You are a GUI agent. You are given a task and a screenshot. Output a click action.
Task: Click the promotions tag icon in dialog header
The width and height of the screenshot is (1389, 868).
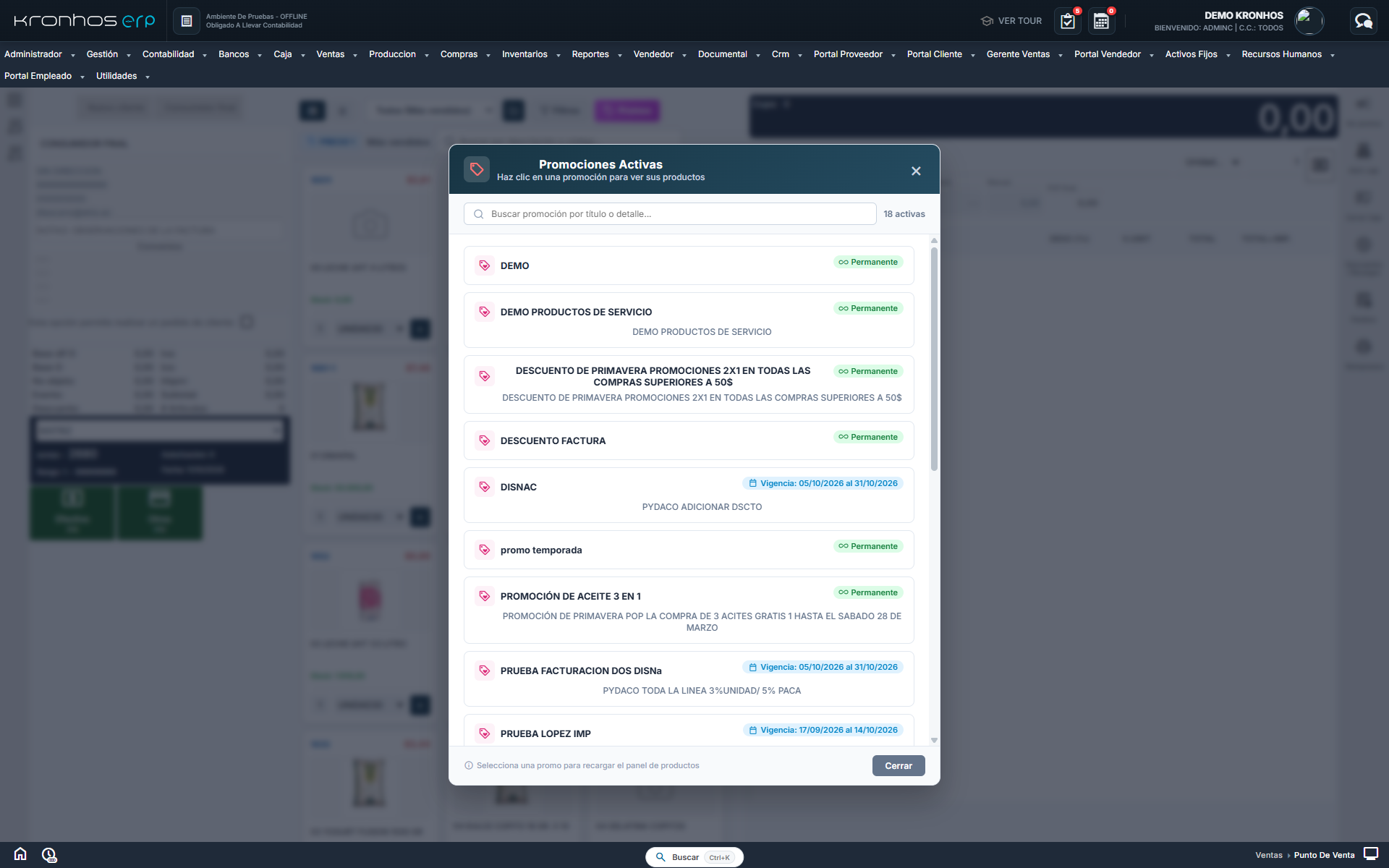tap(477, 170)
